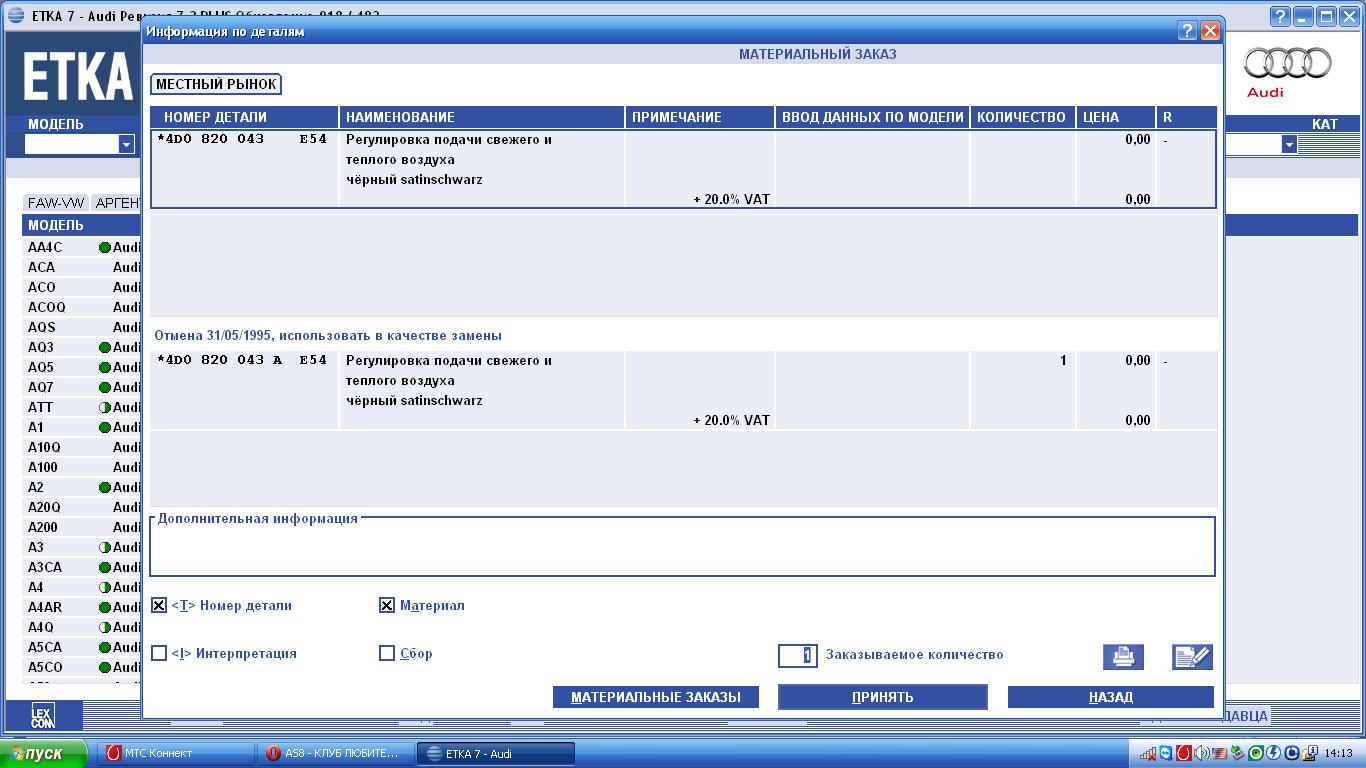Click the Заказываемое количество input field

pos(798,655)
